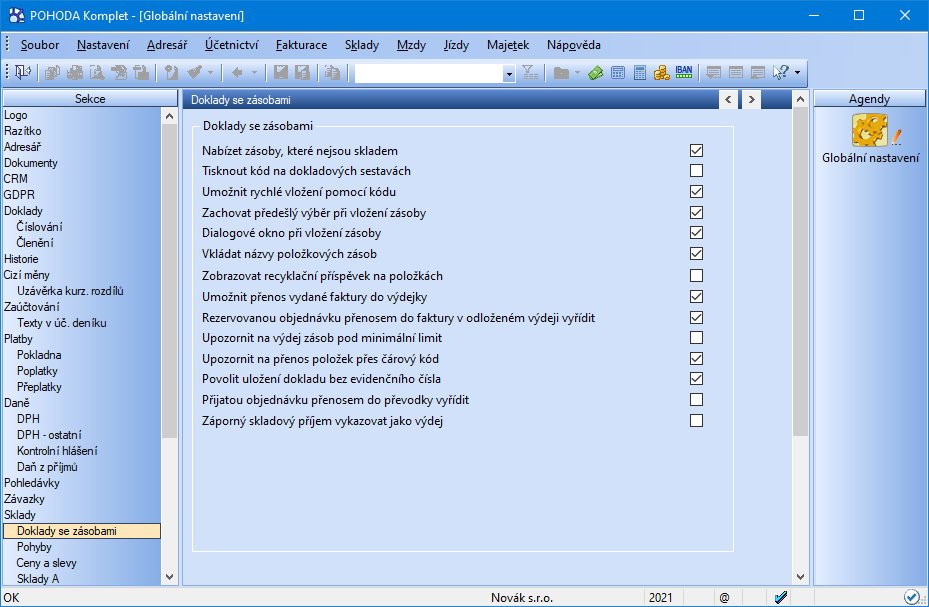
Task: Click the settings pane scrollbar down arrow
Action: click(x=800, y=577)
